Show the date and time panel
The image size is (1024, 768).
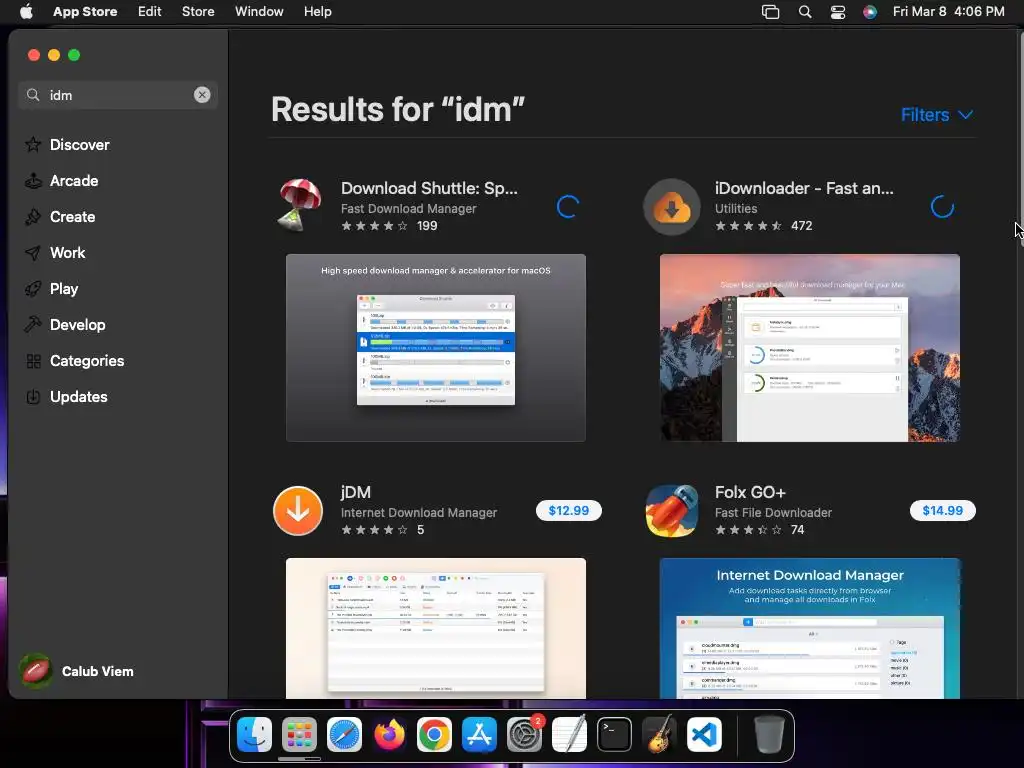point(948,12)
